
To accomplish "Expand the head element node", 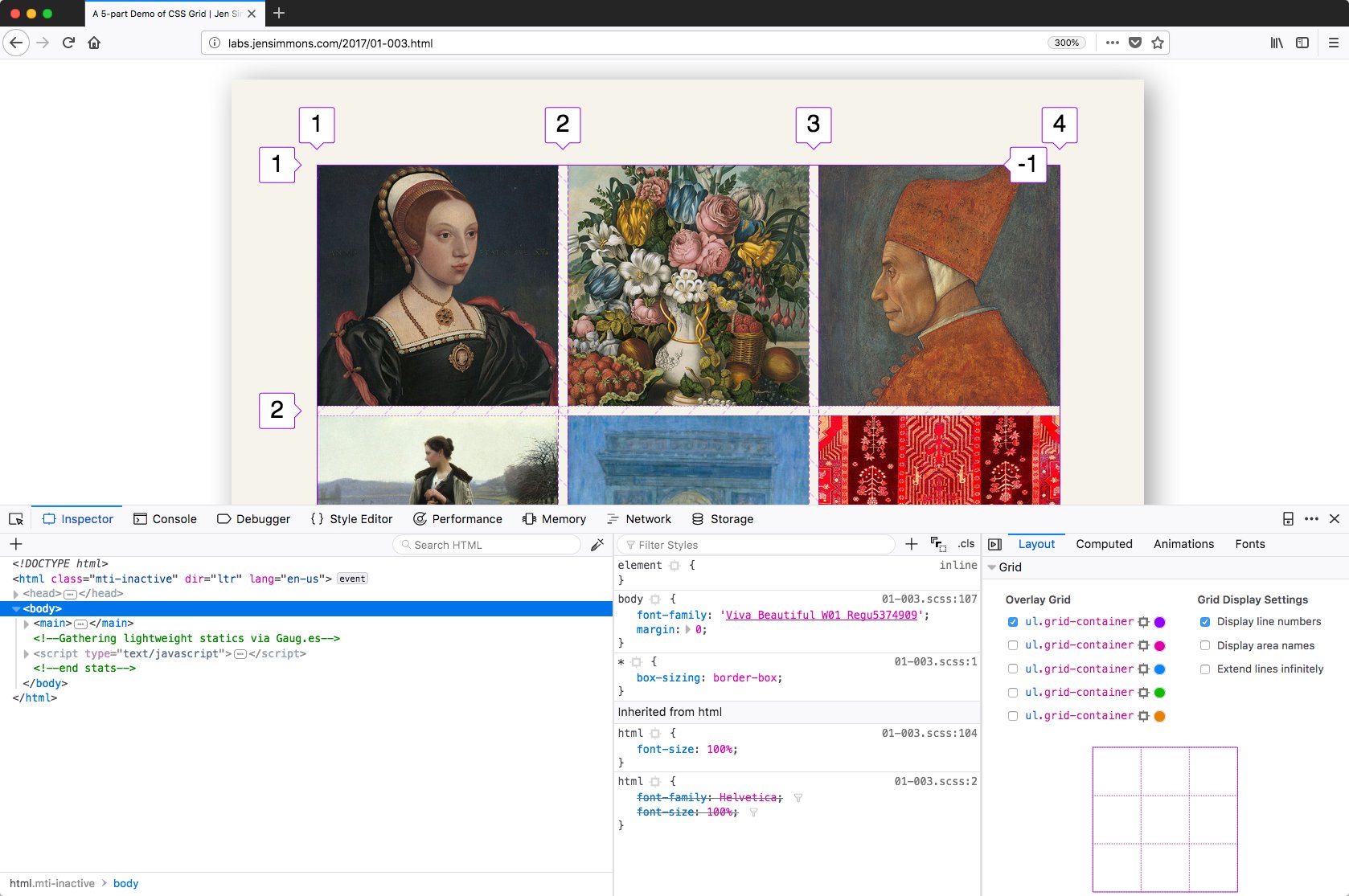I will tap(16, 594).
